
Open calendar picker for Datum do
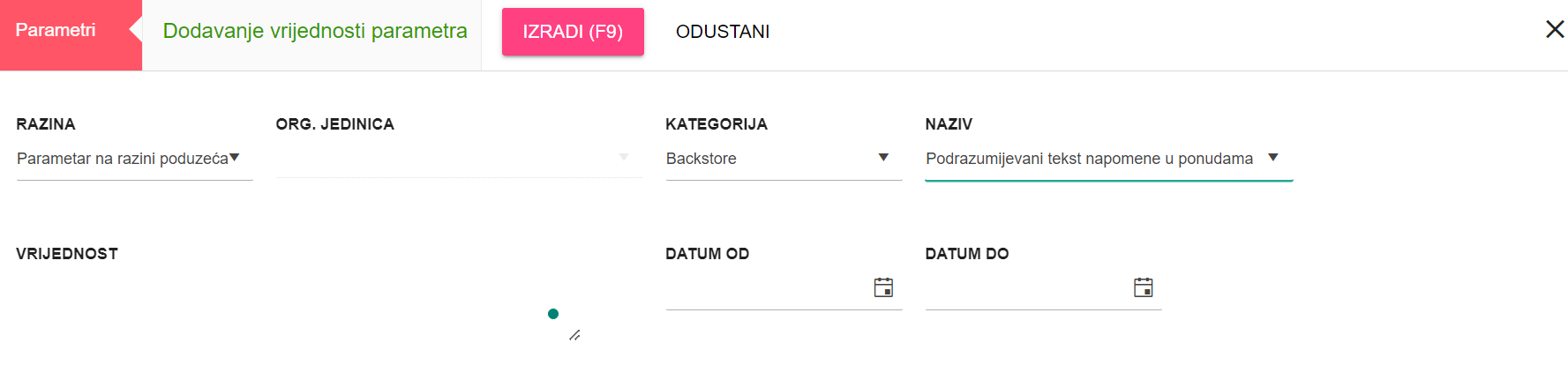1143,287
